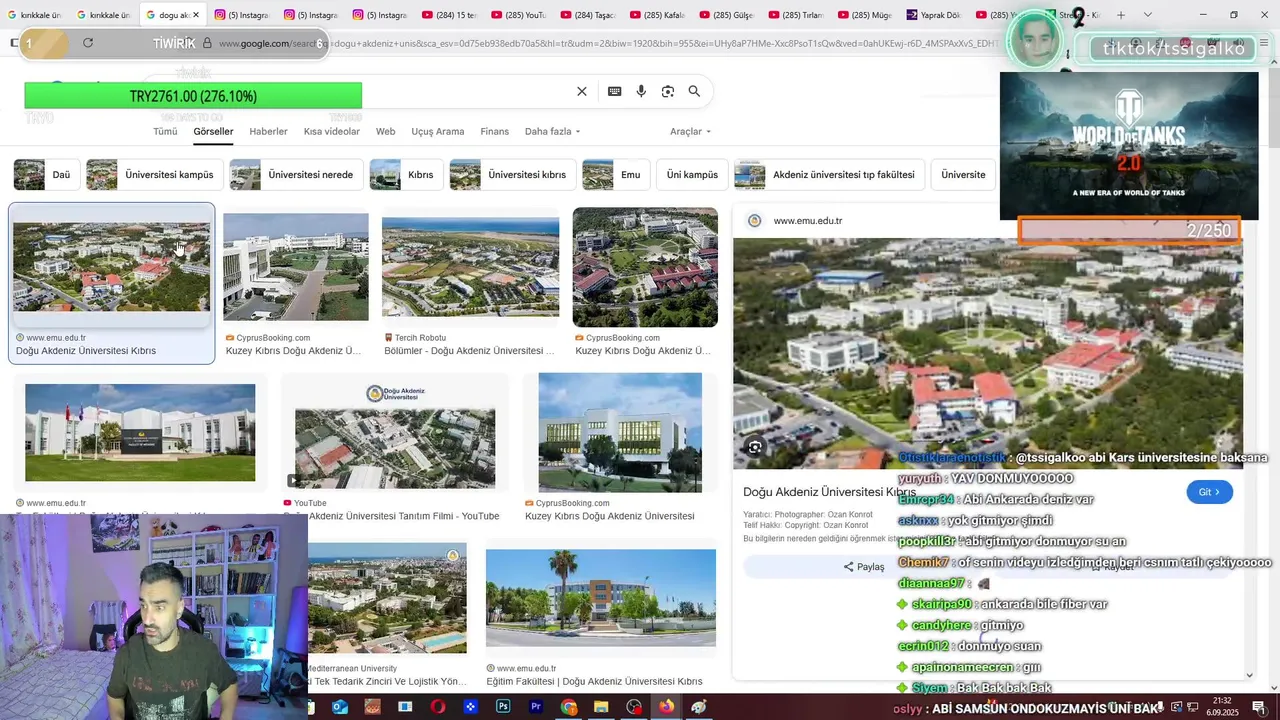The height and width of the screenshot is (720, 1280).
Task: Switch to the 'Web' results tab
Action: pyautogui.click(x=386, y=132)
